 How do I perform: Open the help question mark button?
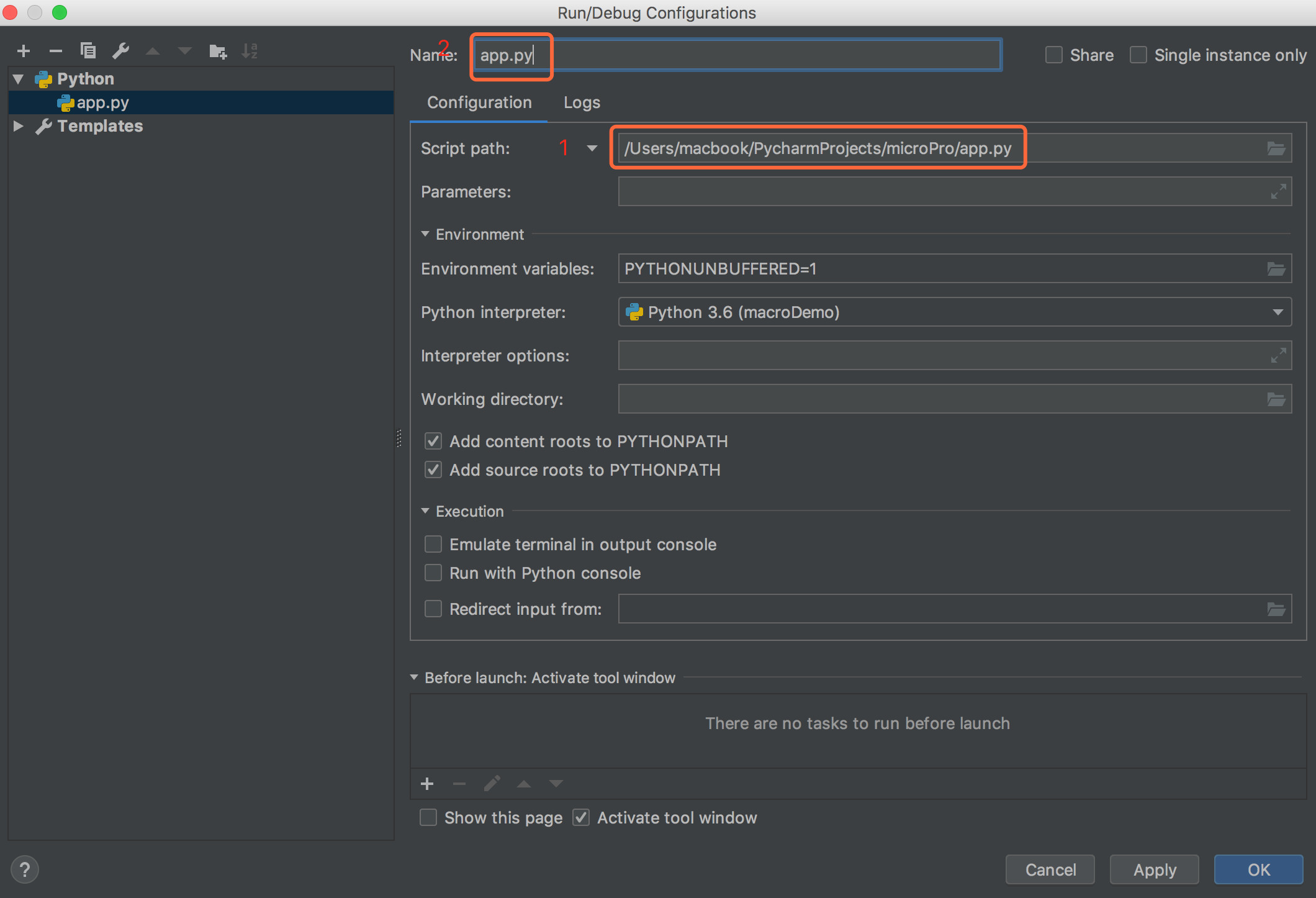25,869
